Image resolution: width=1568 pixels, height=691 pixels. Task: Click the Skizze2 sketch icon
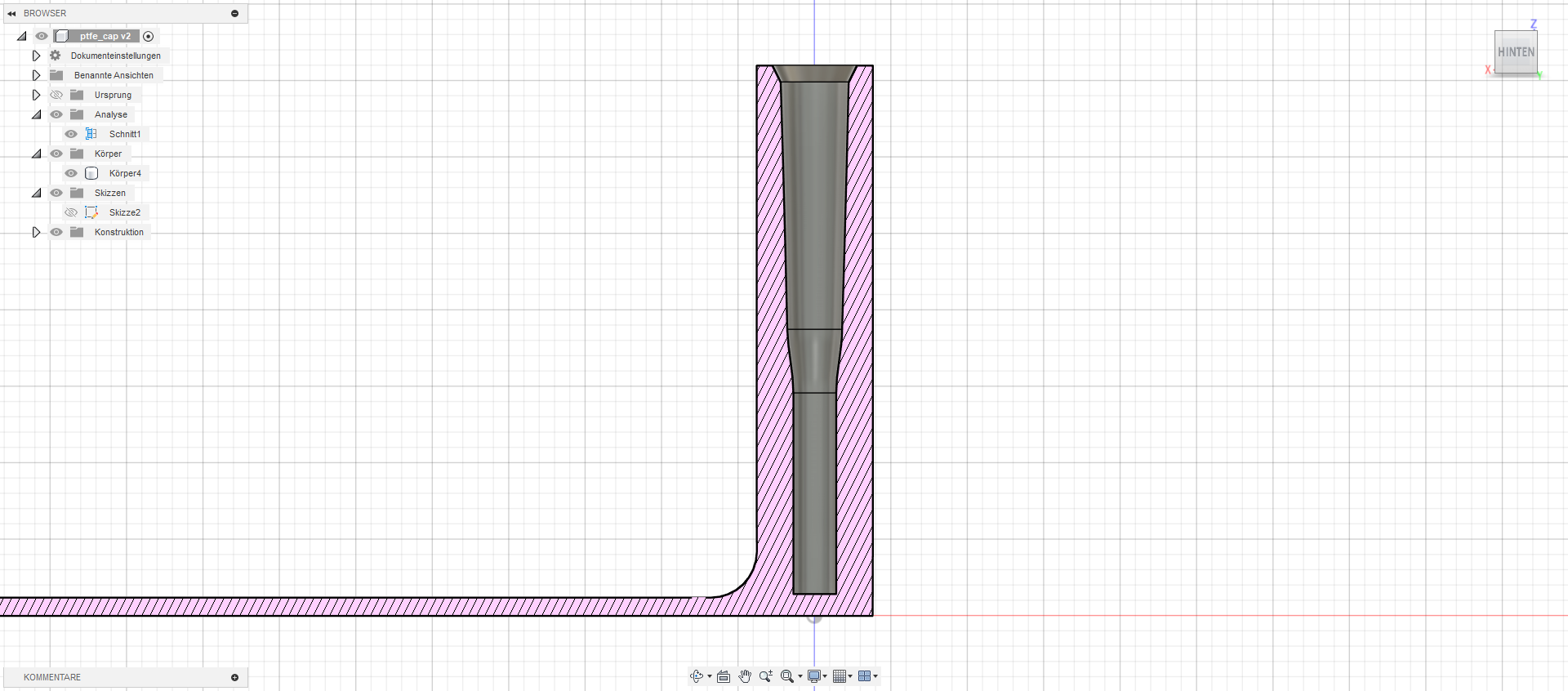tap(91, 212)
